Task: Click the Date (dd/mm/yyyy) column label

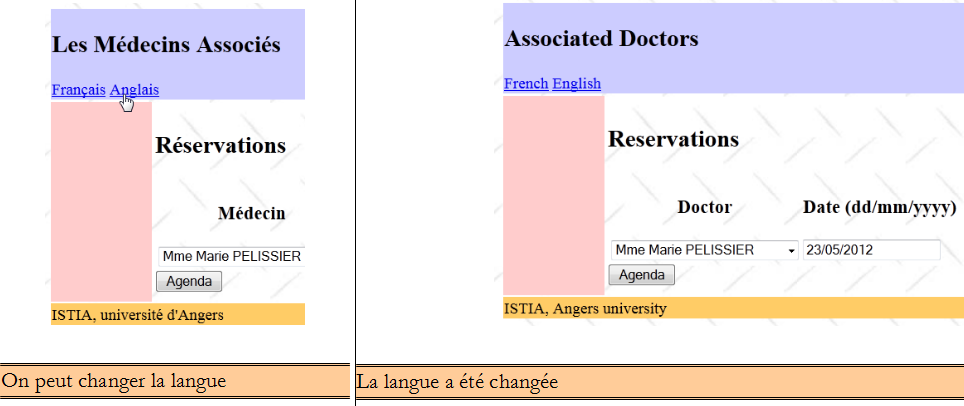Action: [x=879, y=208]
